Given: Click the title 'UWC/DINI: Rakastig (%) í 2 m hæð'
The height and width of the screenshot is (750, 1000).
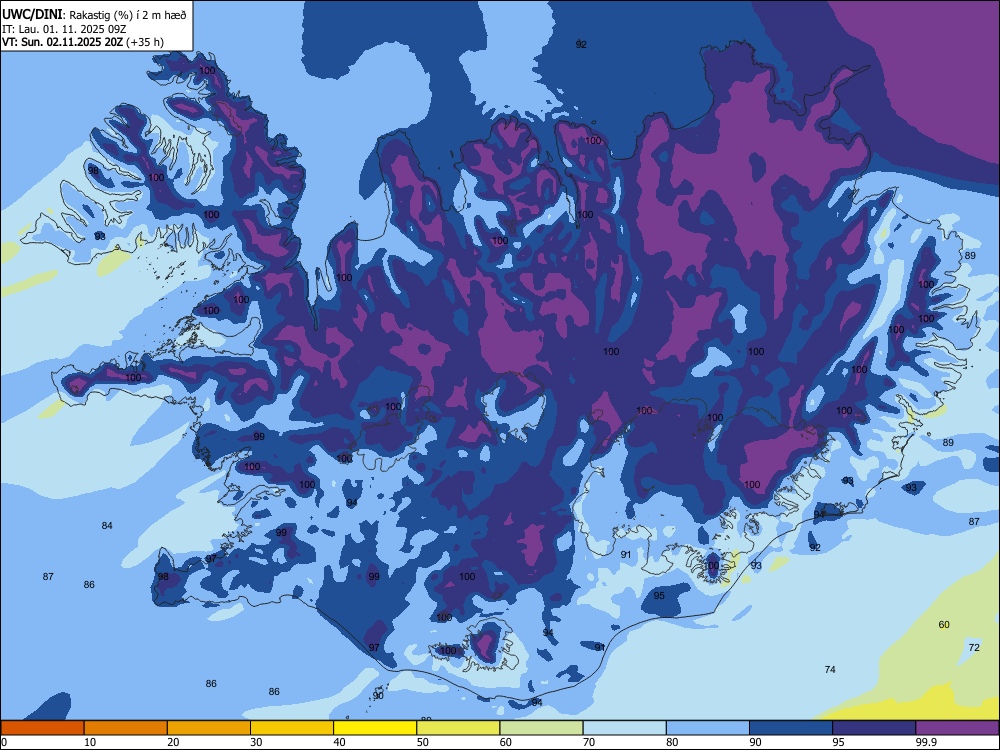Looking at the screenshot, I should point(94,14).
